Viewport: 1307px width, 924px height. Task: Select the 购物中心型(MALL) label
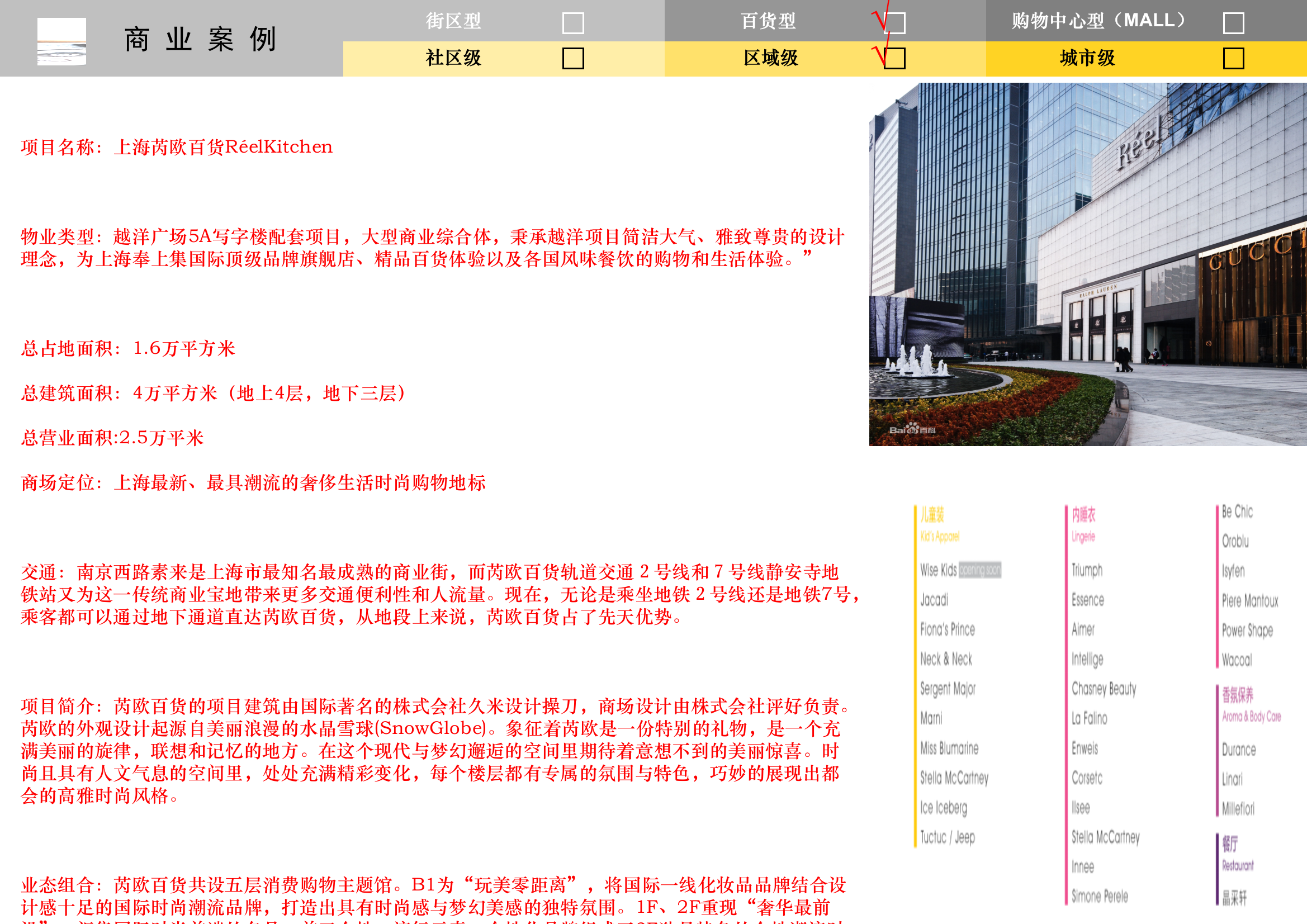coord(1098,21)
